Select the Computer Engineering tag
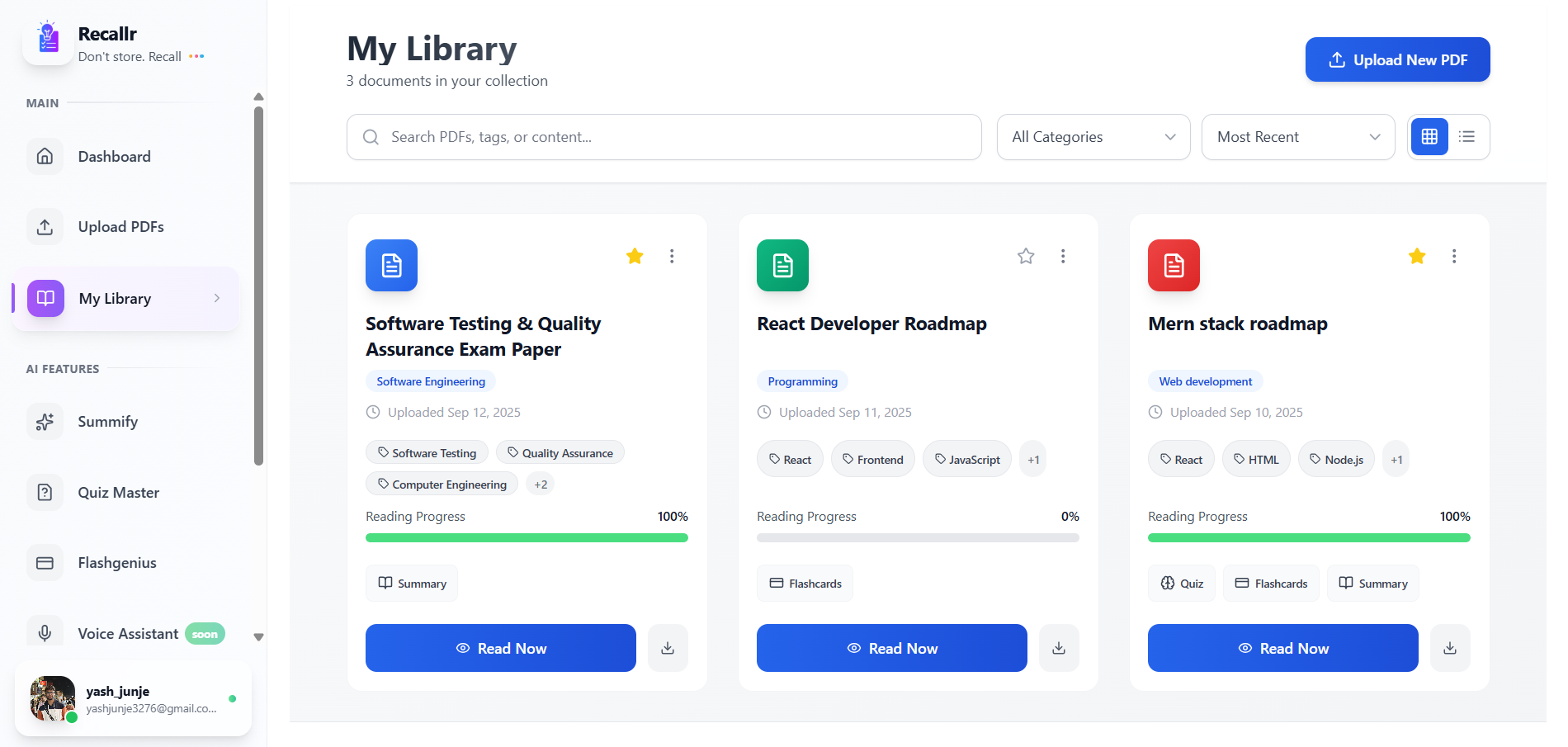1568x747 pixels. point(442,484)
